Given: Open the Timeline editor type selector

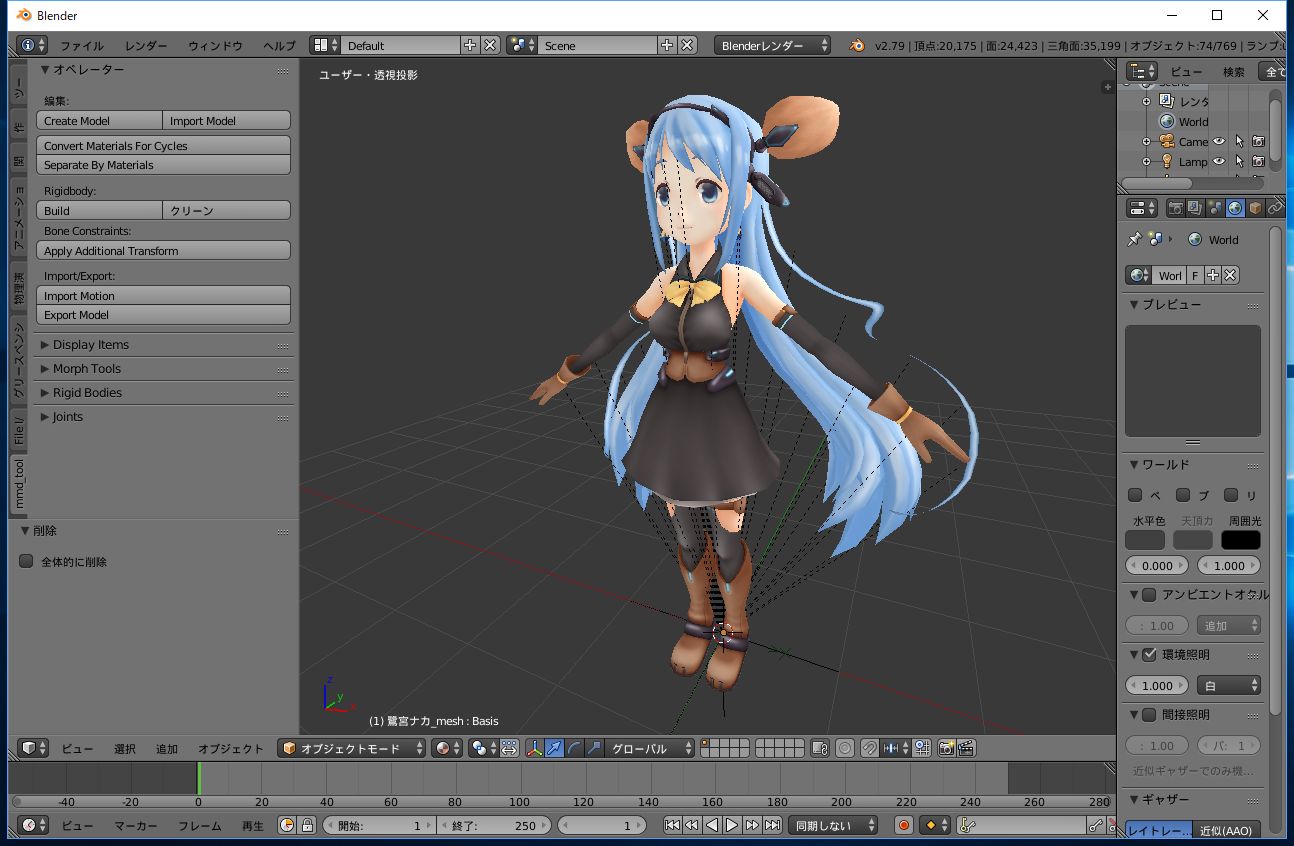Looking at the screenshot, I should 33,825.
